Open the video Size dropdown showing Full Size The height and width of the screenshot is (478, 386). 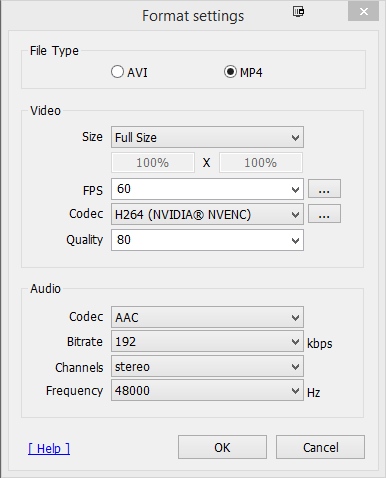click(x=207, y=137)
